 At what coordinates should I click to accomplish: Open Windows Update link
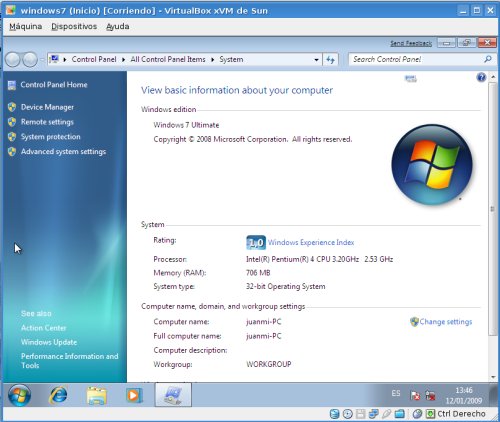(x=49, y=342)
